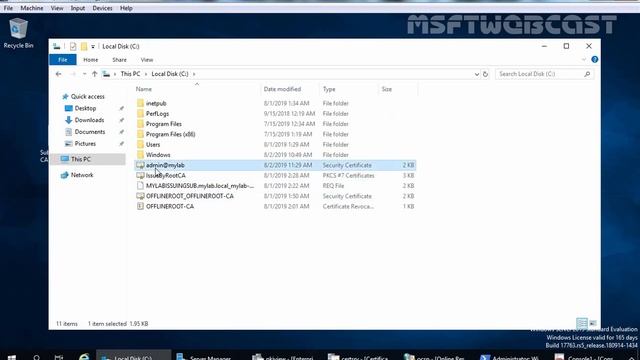
Task: Open Explorer Help question mark icon
Action: tap(595, 60)
